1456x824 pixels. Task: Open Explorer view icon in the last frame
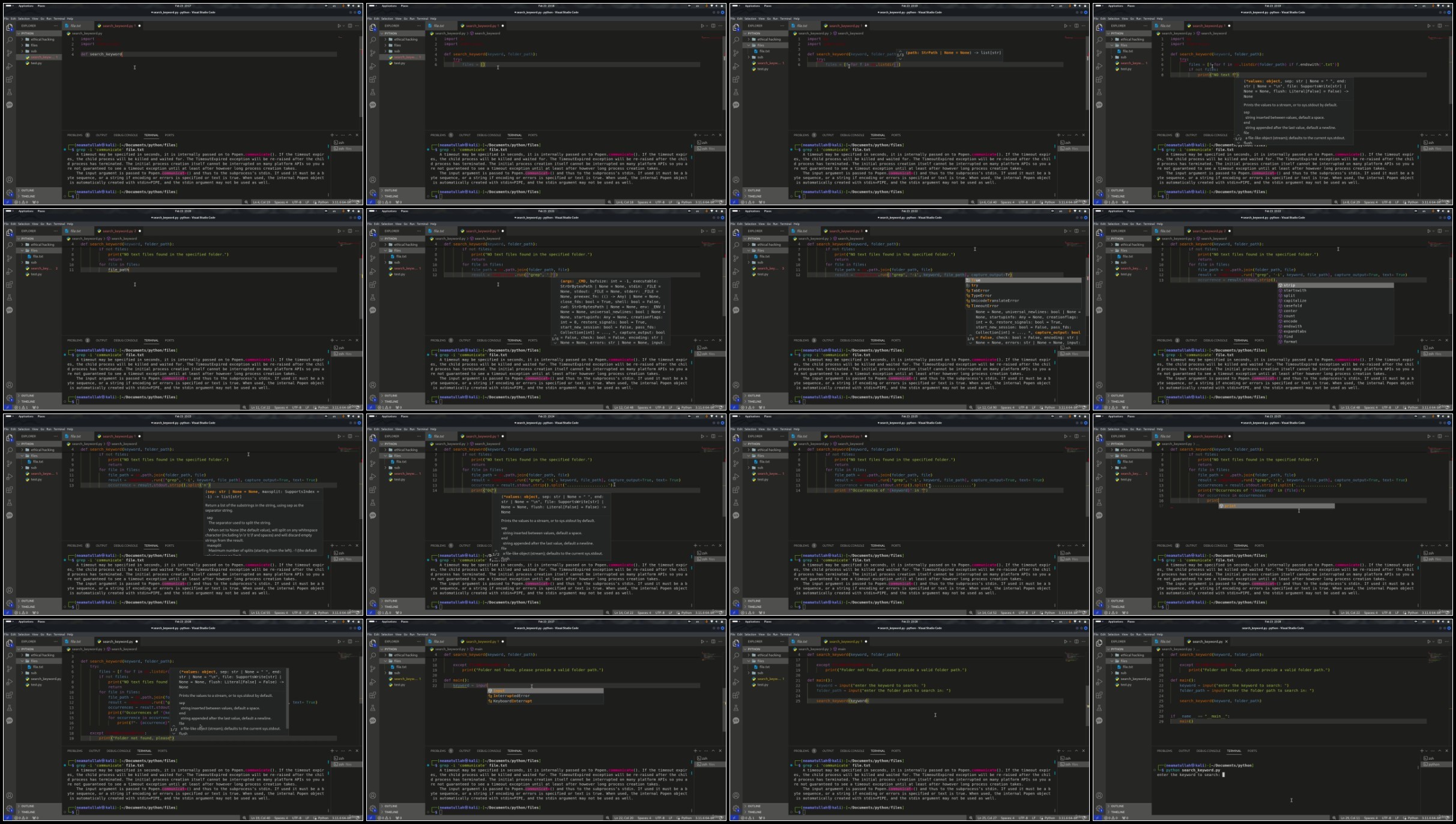pyautogui.click(x=1099, y=643)
